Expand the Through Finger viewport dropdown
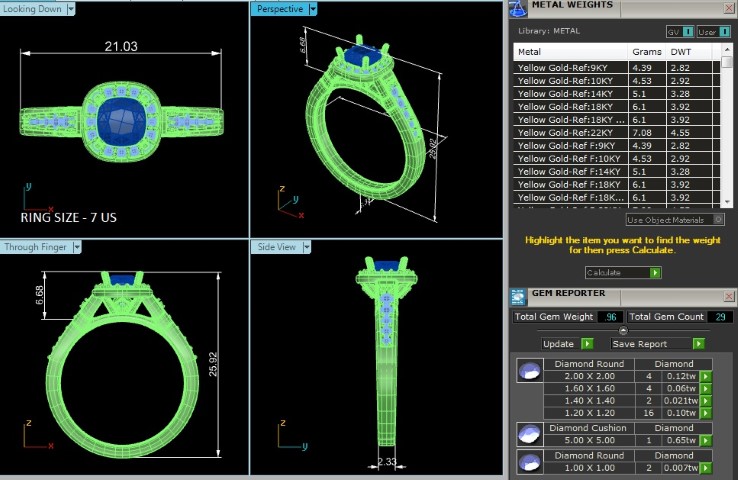738x480 pixels. (77, 247)
